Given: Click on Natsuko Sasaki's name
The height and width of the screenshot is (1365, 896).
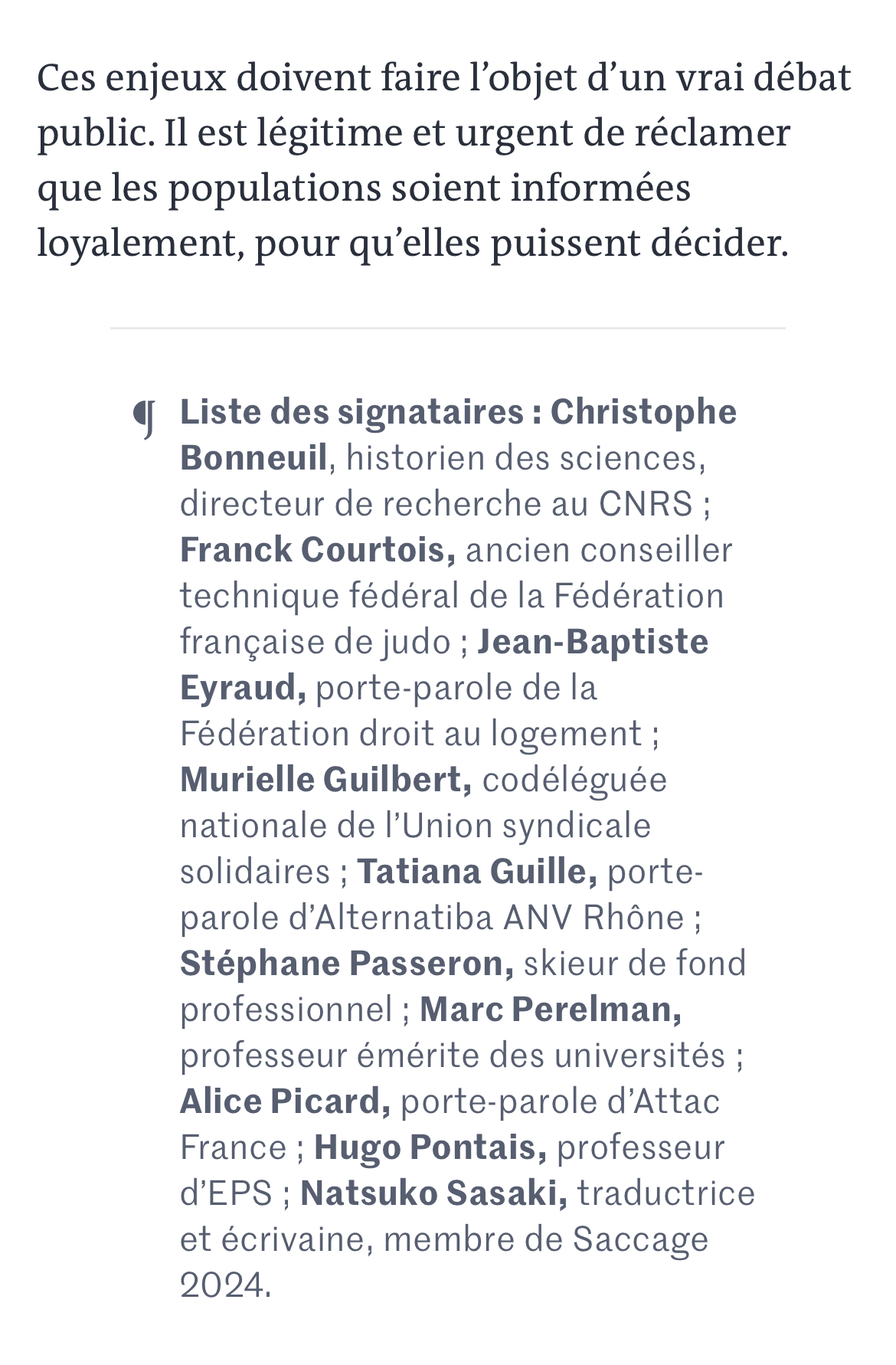Looking at the screenshot, I should (434, 1193).
